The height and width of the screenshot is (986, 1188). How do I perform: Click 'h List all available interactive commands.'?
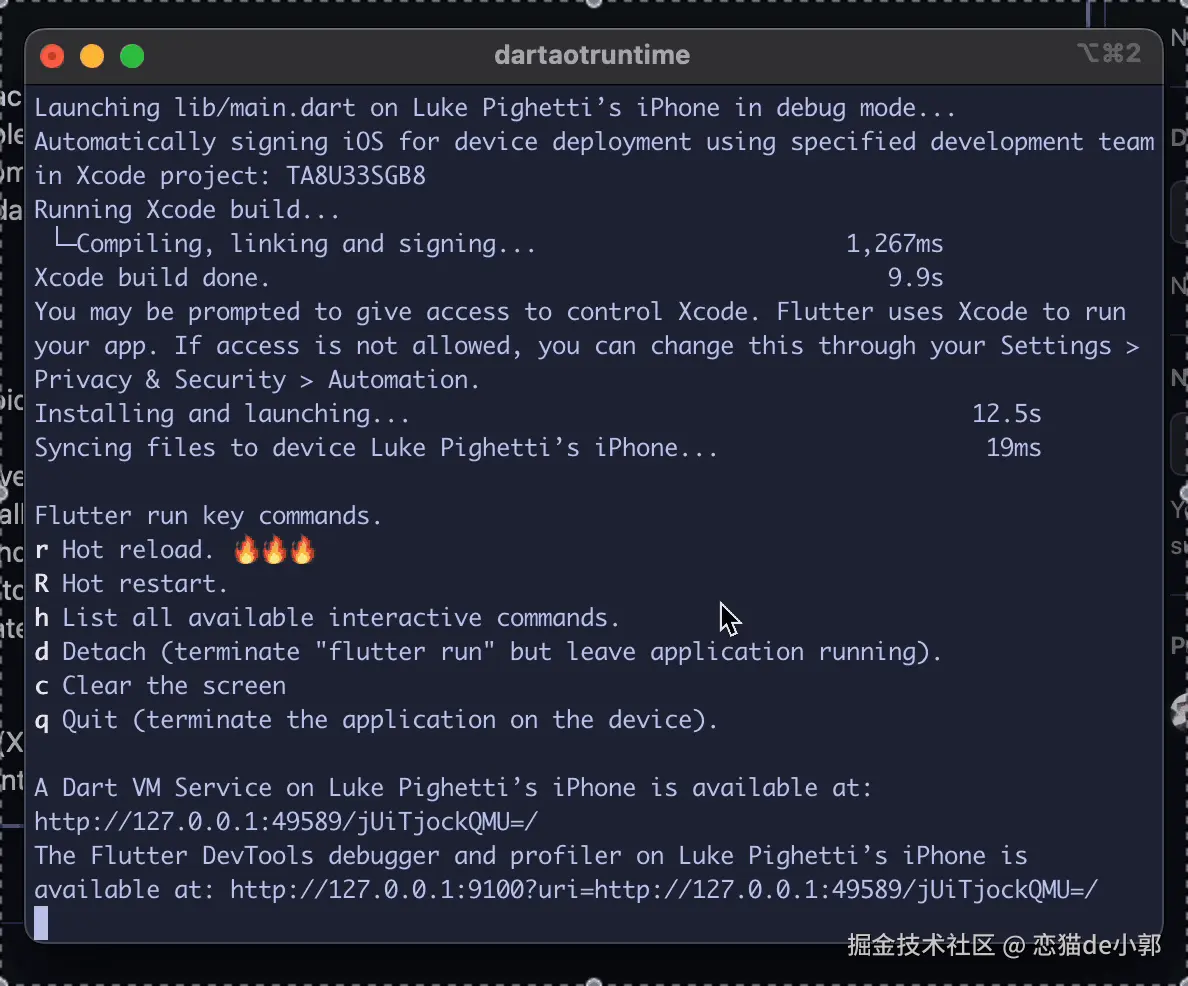click(x=327, y=618)
